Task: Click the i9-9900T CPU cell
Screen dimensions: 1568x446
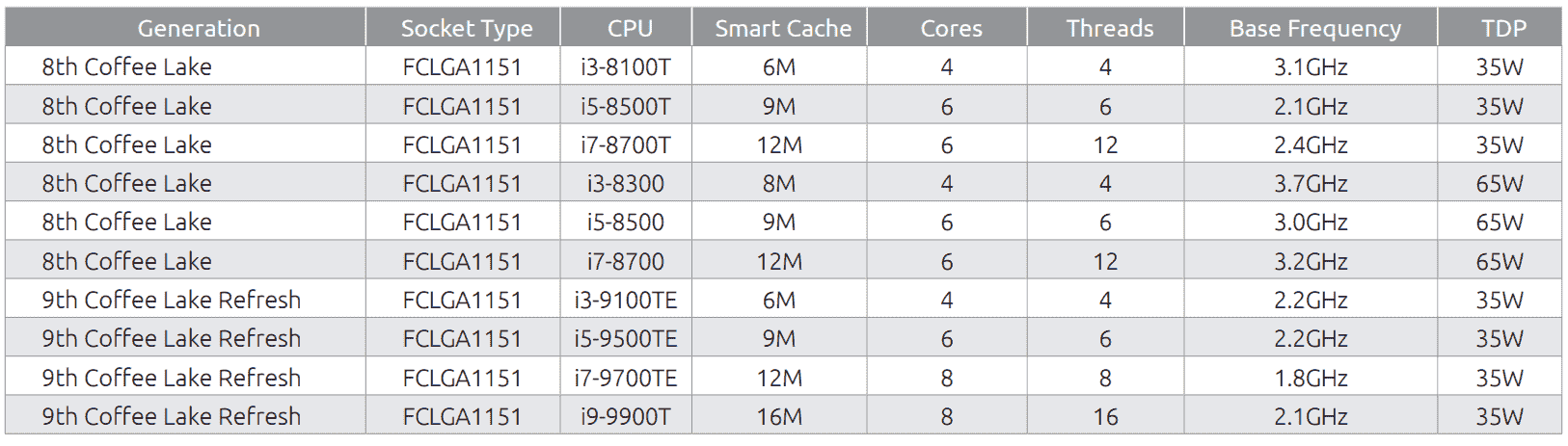Action: pyautogui.click(x=626, y=416)
